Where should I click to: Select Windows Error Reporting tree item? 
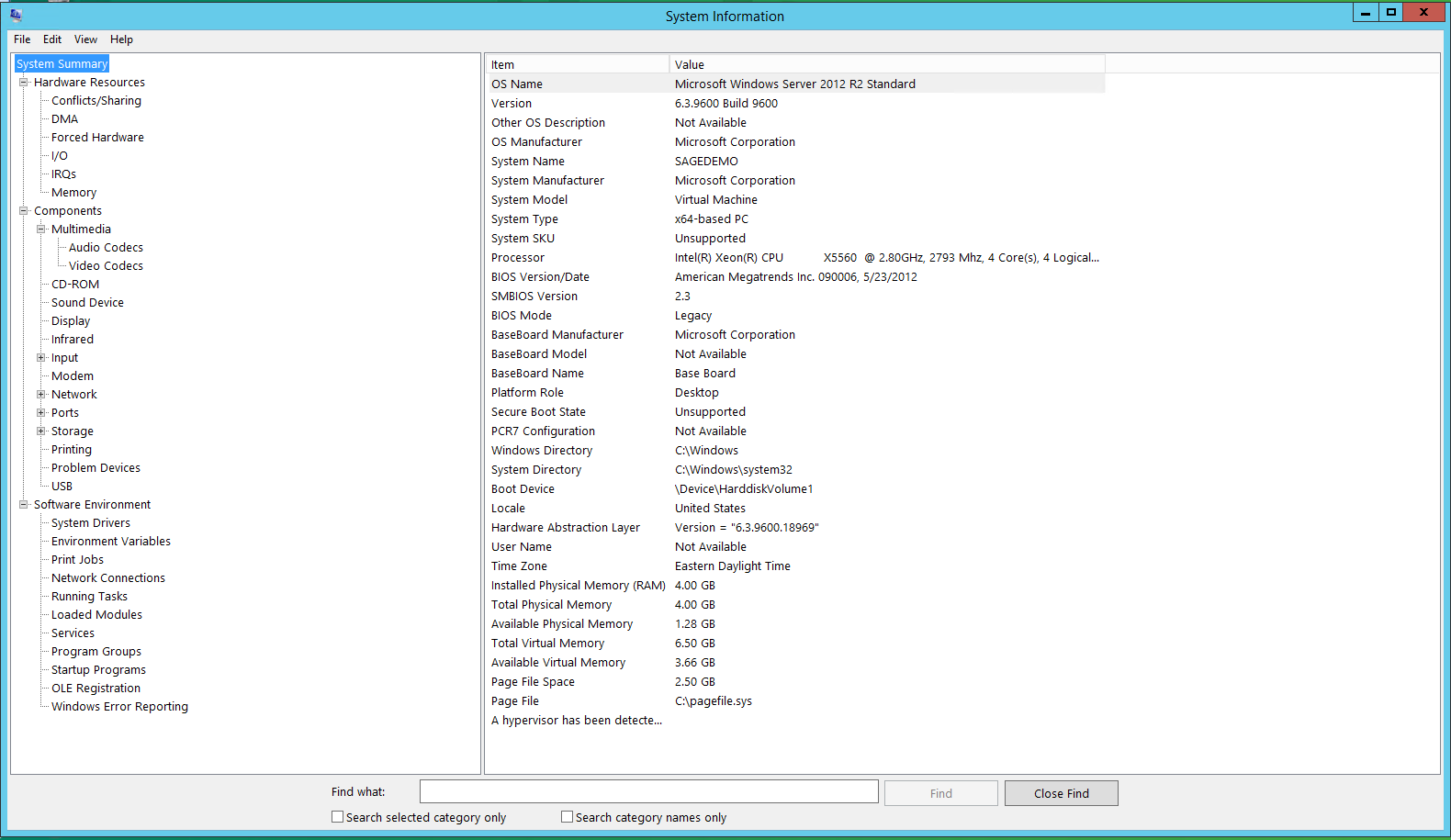pyautogui.click(x=119, y=707)
